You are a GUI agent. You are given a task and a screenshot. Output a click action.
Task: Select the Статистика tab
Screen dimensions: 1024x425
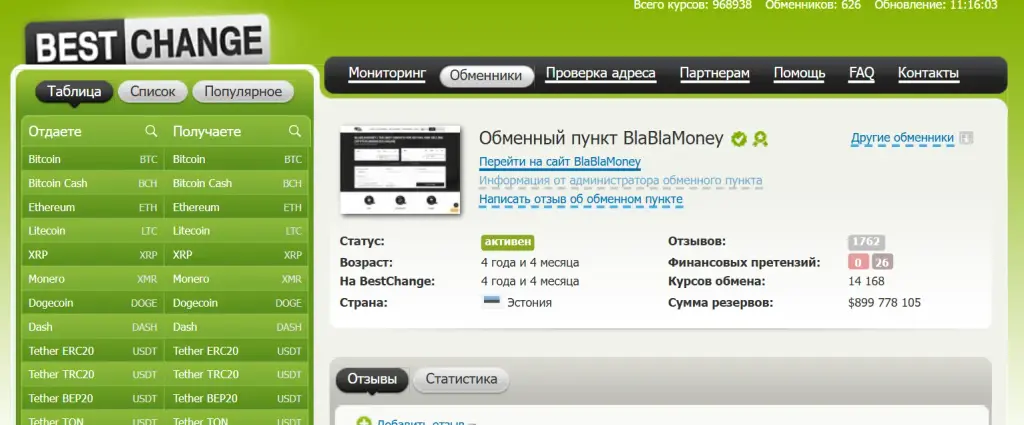coord(461,379)
